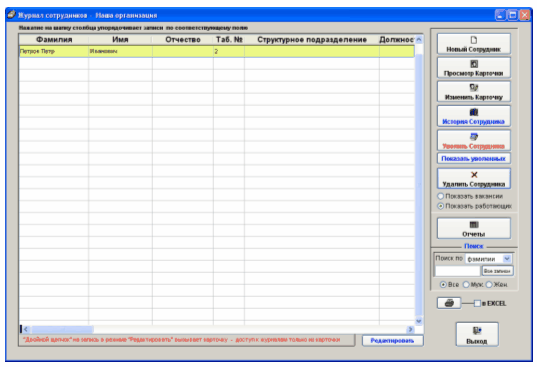Click the Уволить Сотрудника dismiss icon
The width and height of the screenshot is (537, 367).
[474, 137]
